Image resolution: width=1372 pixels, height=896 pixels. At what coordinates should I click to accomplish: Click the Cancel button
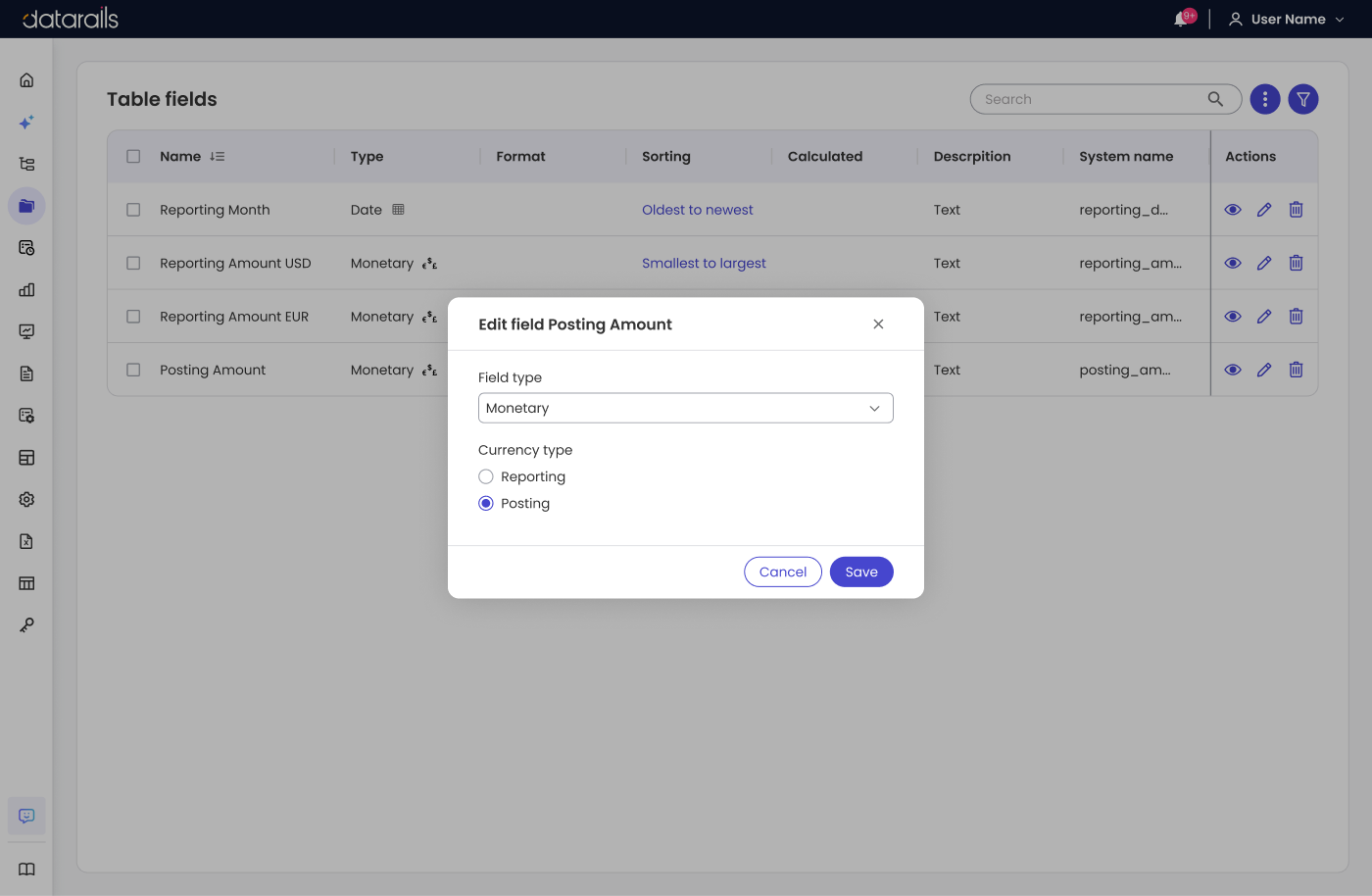(x=783, y=572)
